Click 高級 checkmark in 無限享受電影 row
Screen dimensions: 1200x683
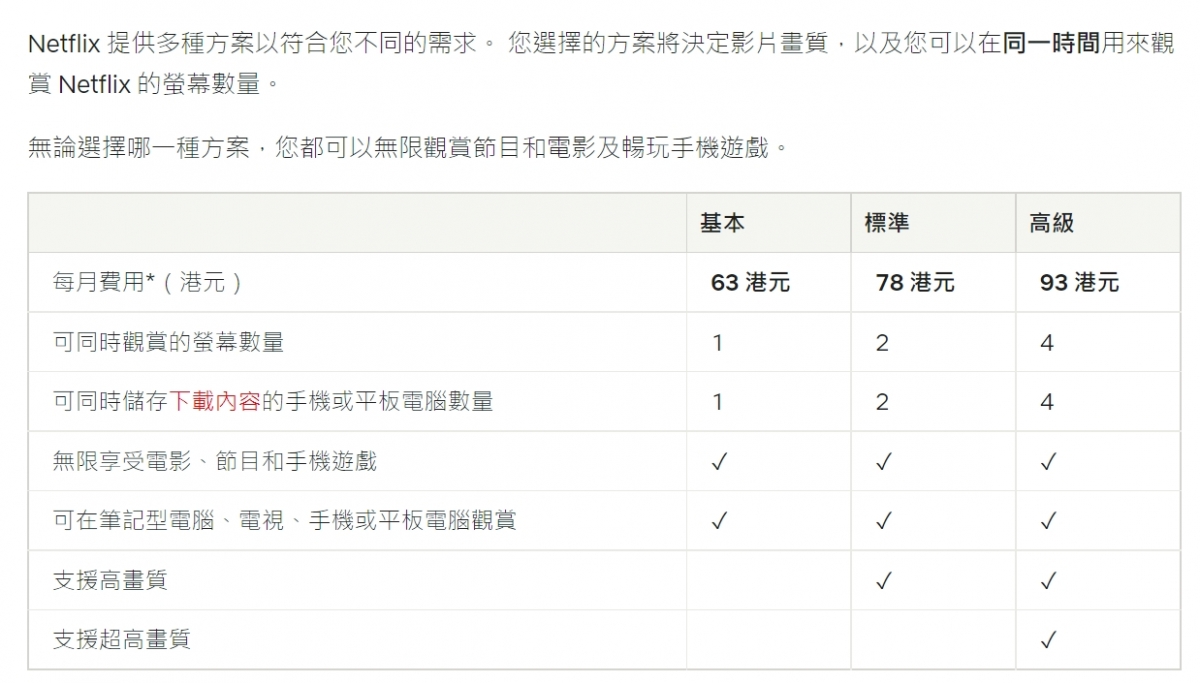pyautogui.click(x=1048, y=461)
